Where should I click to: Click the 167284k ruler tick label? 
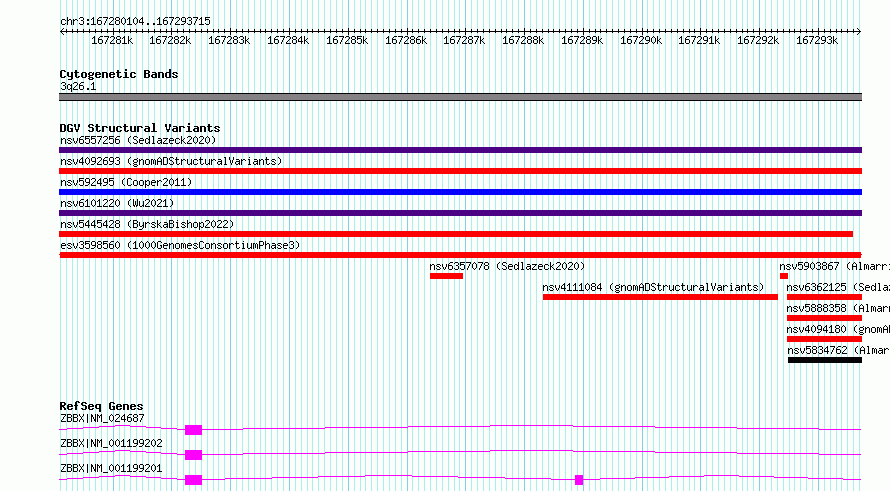288,40
